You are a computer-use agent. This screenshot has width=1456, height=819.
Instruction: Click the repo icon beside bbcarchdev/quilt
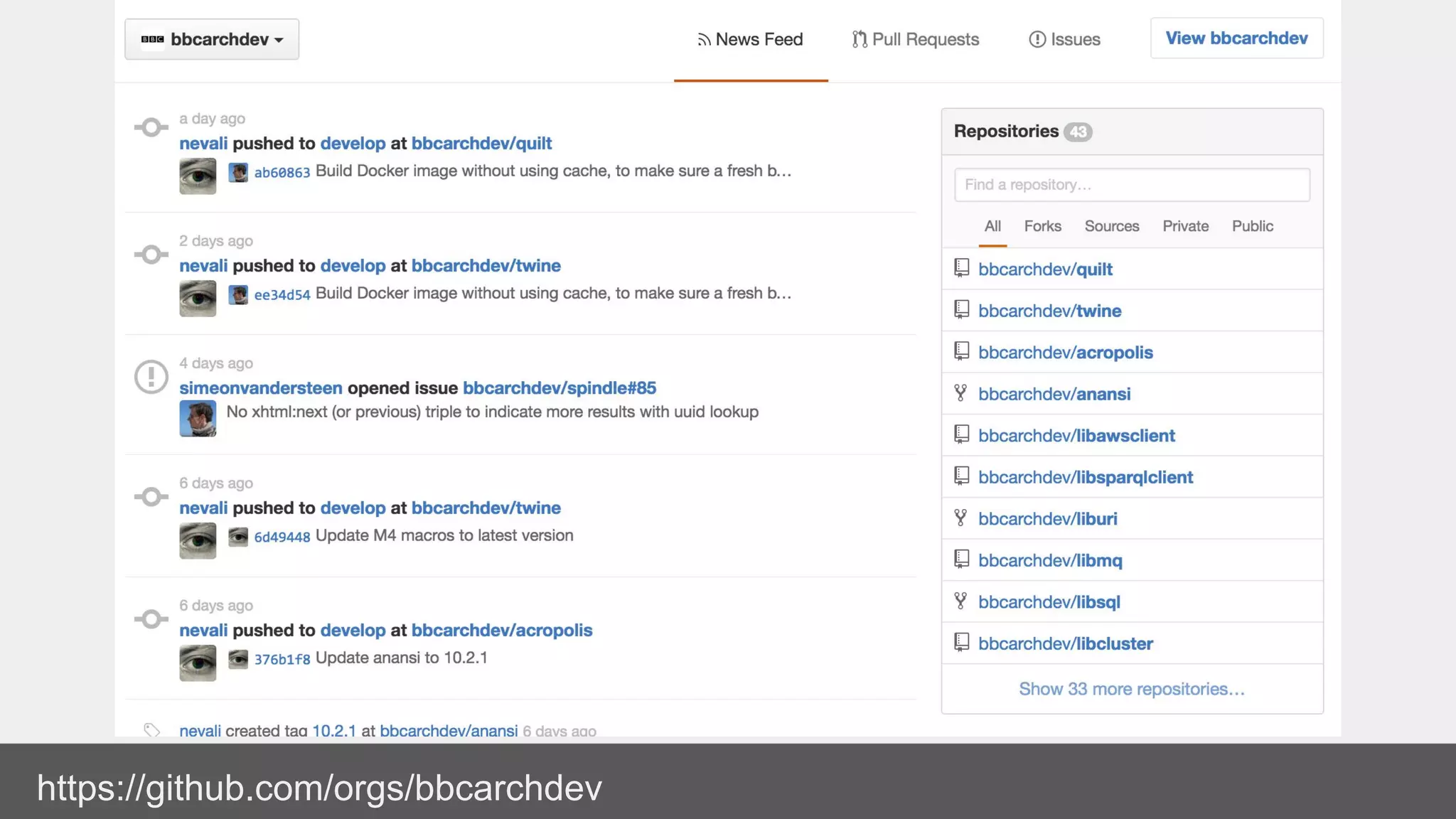point(961,268)
